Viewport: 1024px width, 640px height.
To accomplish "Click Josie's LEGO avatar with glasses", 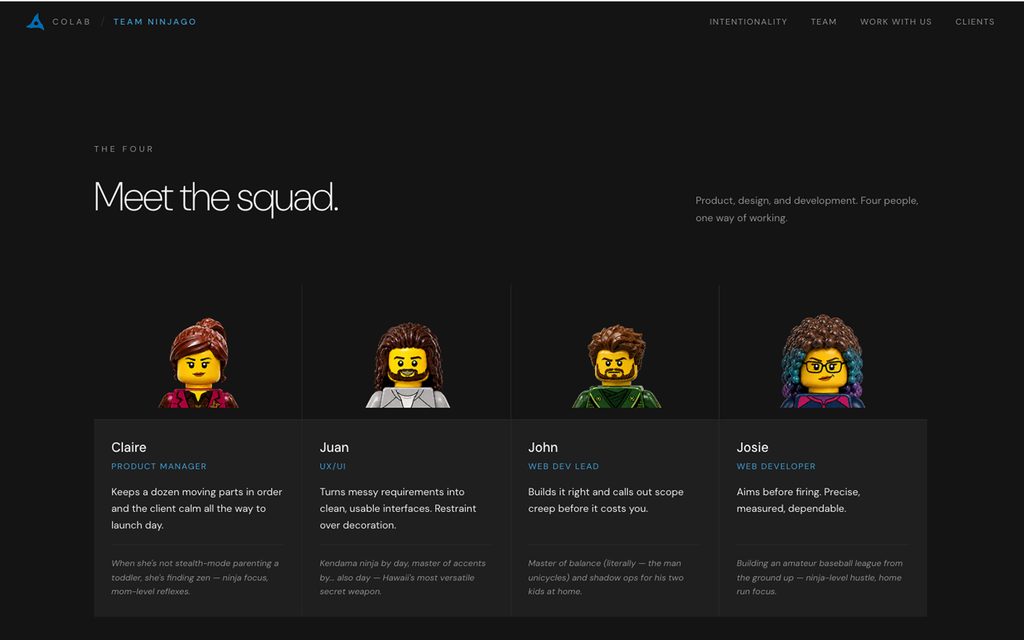I will click(x=822, y=362).
